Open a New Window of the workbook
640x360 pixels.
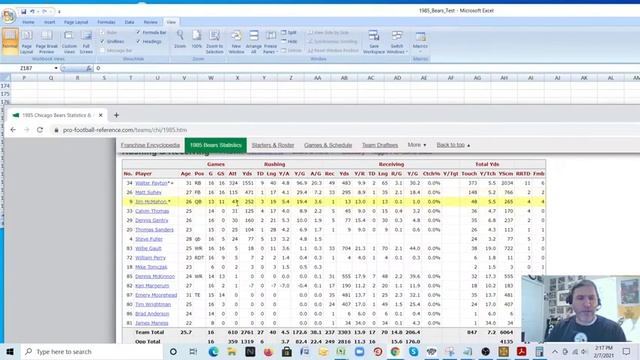(236, 41)
